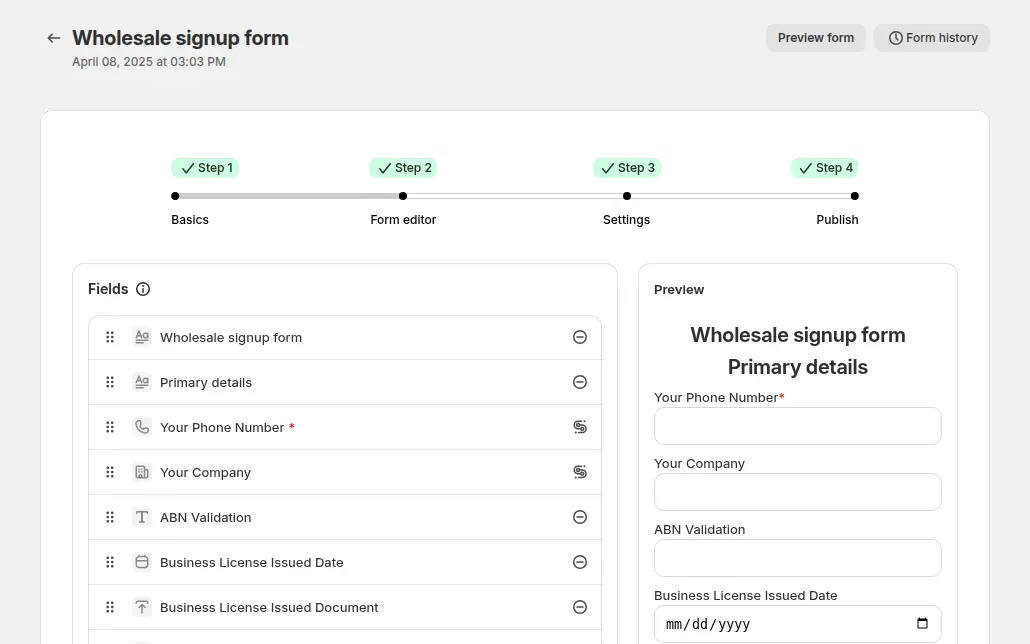
Task: Select the Step 3 badge
Action: pyautogui.click(x=627, y=168)
